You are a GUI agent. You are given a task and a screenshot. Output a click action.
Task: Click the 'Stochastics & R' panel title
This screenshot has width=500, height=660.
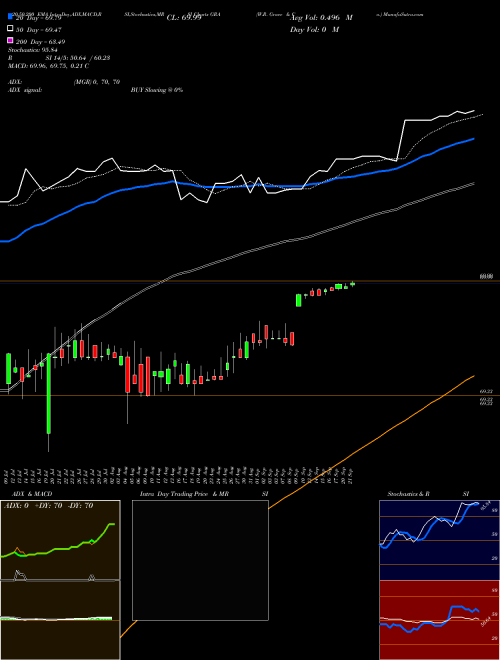click(408, 494)
